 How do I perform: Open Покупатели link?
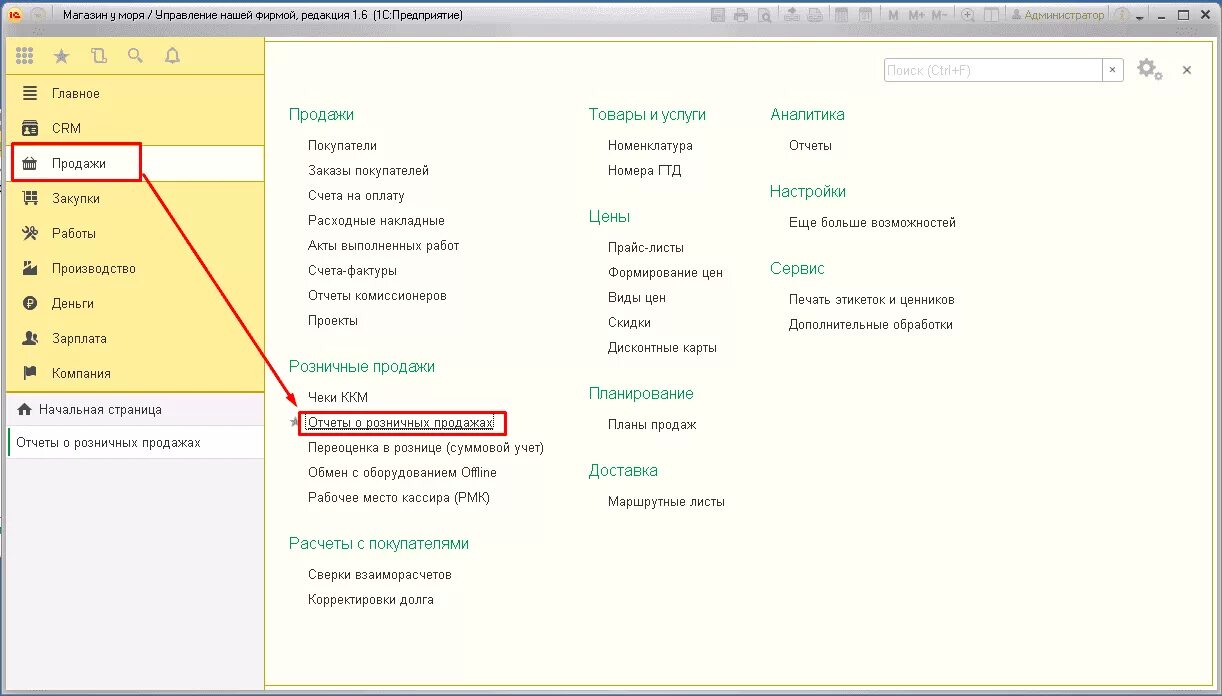pos(342,145)
